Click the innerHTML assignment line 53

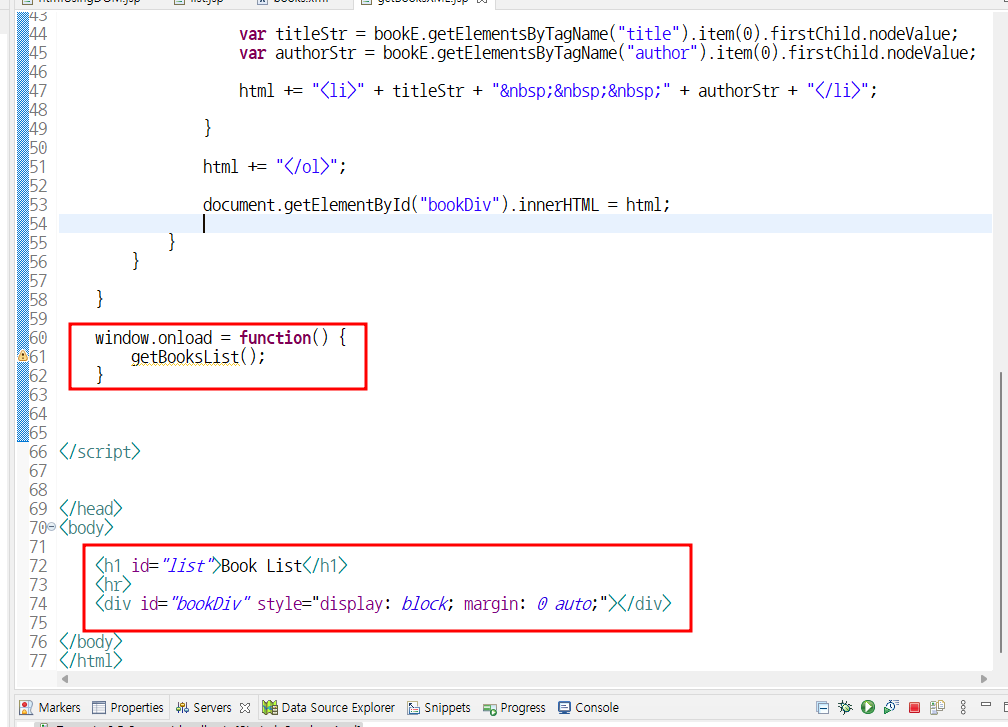436,204
